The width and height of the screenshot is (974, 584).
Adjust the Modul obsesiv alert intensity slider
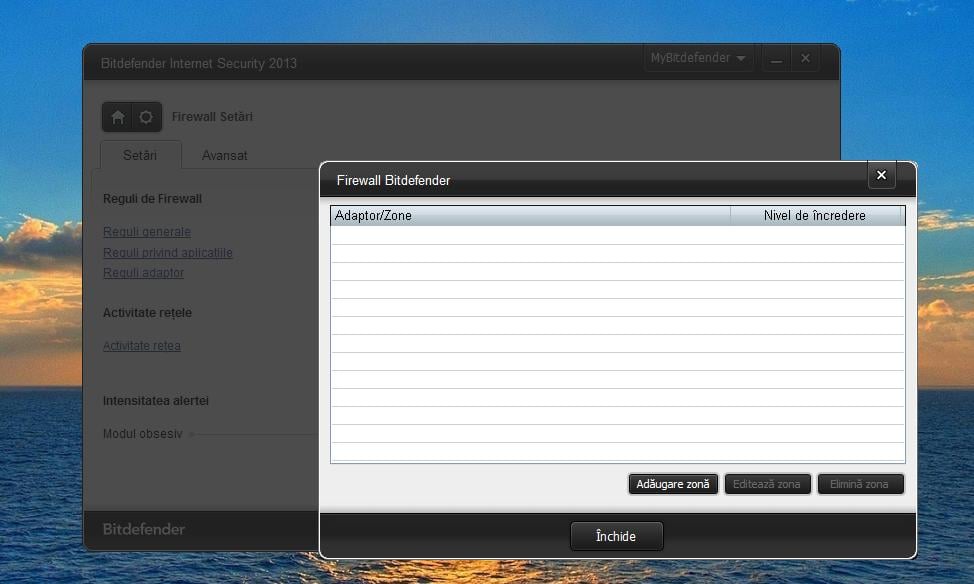255,434
